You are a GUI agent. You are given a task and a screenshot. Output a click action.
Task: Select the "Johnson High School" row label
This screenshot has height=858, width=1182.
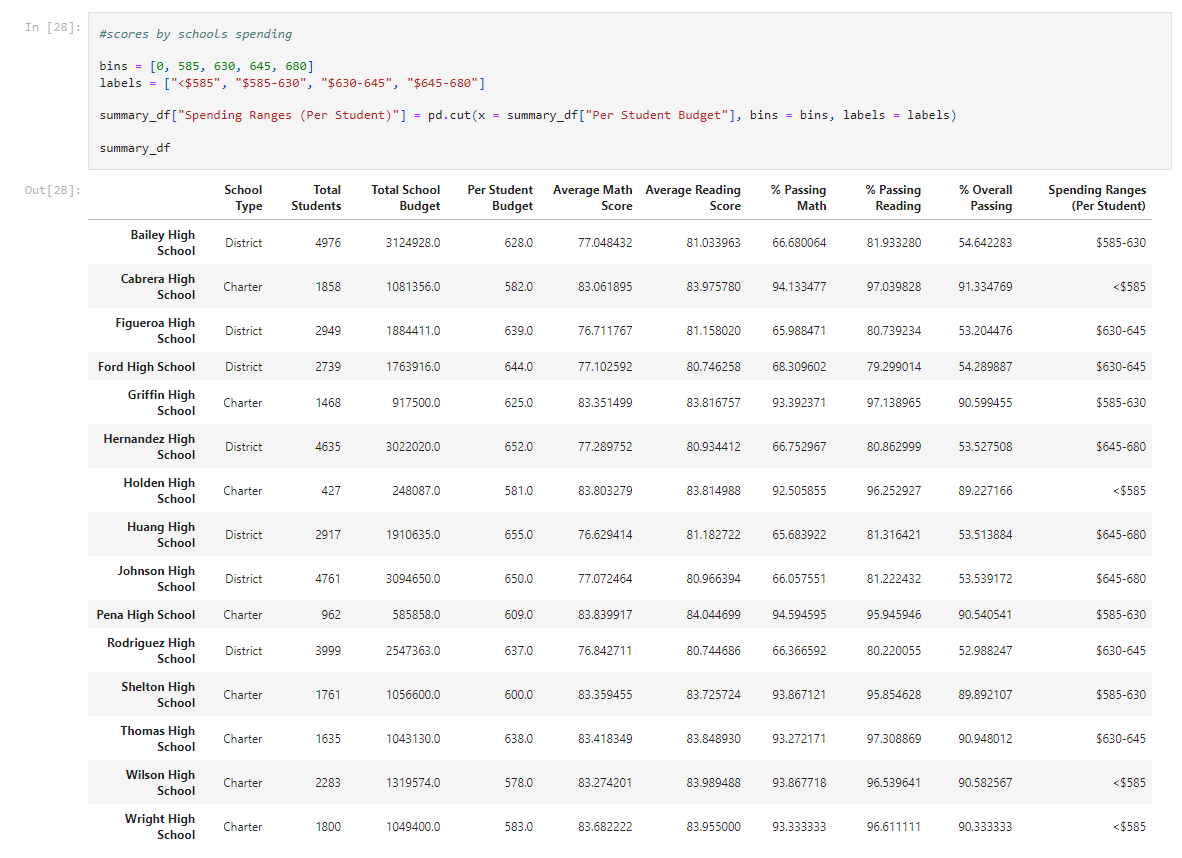[x=156, y=578]
